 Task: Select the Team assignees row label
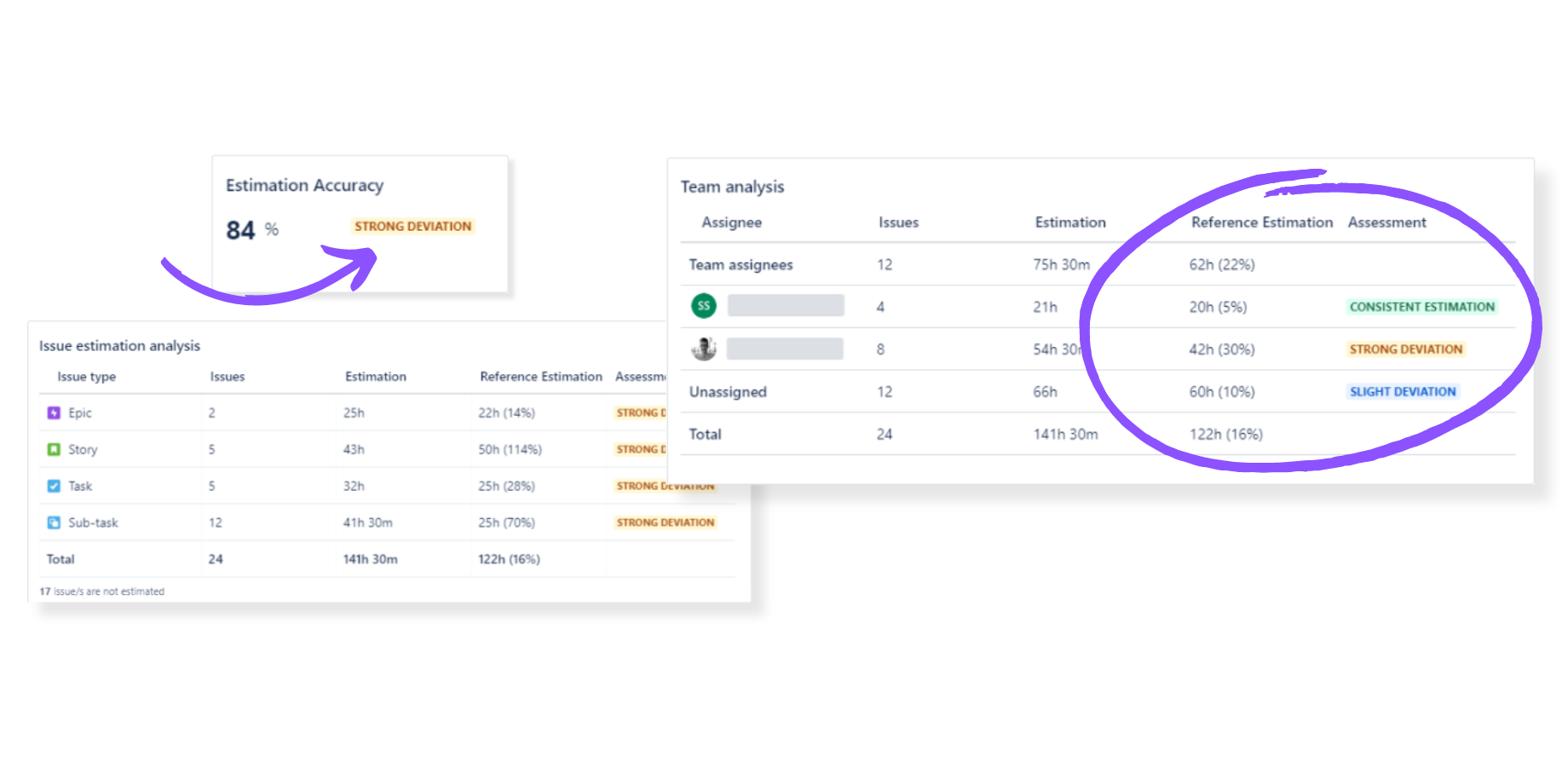coord(741,265)
